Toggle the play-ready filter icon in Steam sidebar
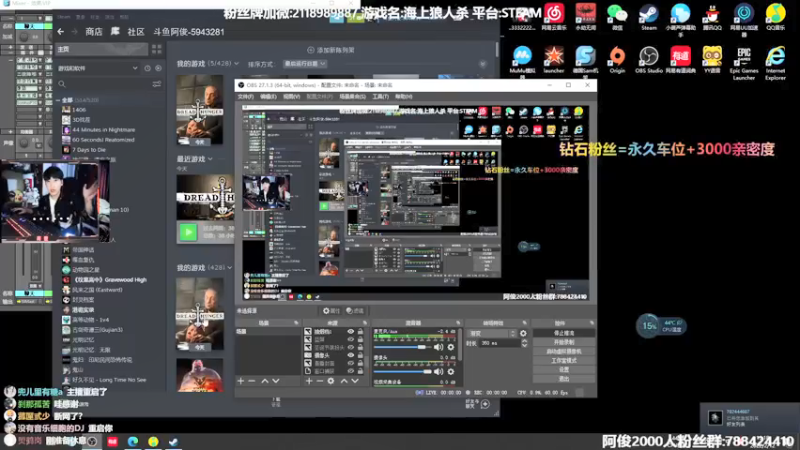Viewport: 800px width, 450px height. coord(158,68)
